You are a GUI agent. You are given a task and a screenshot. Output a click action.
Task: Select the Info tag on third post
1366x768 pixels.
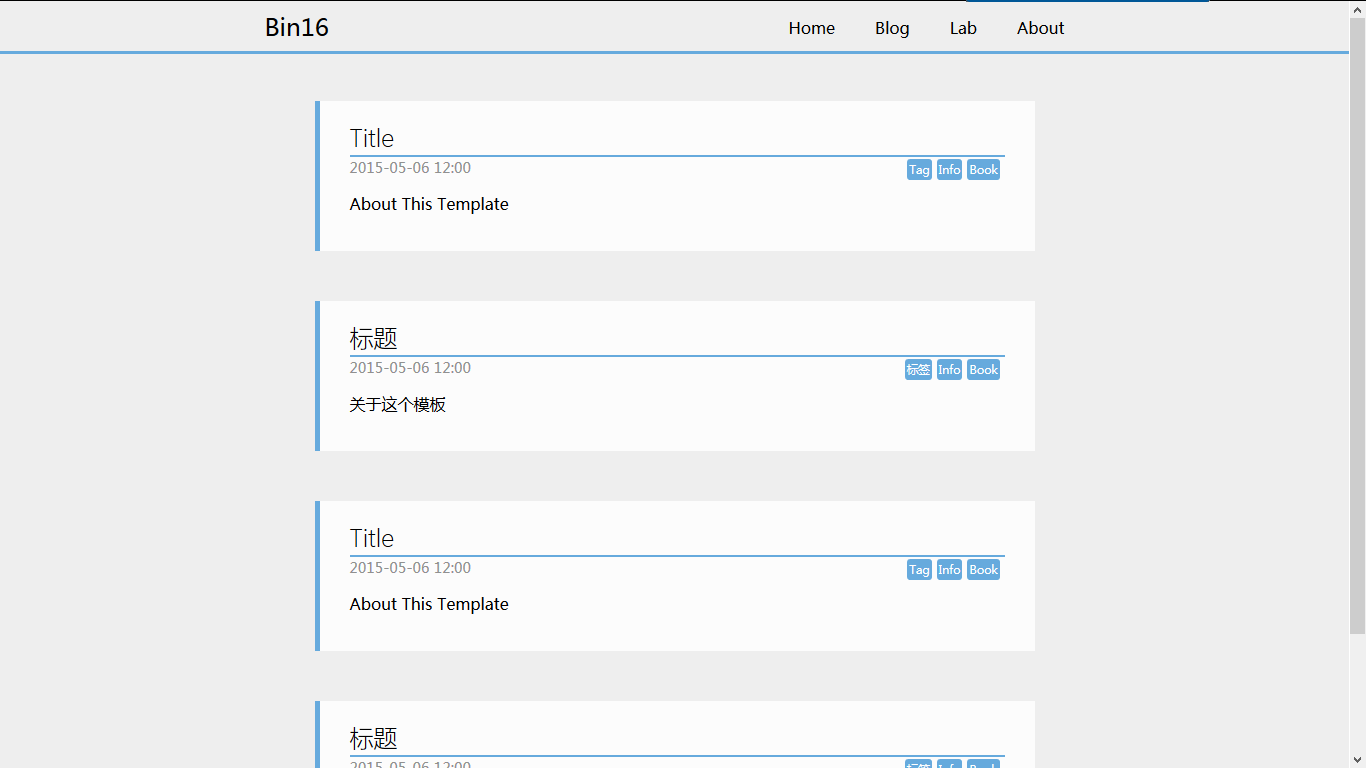coord(949,570)
